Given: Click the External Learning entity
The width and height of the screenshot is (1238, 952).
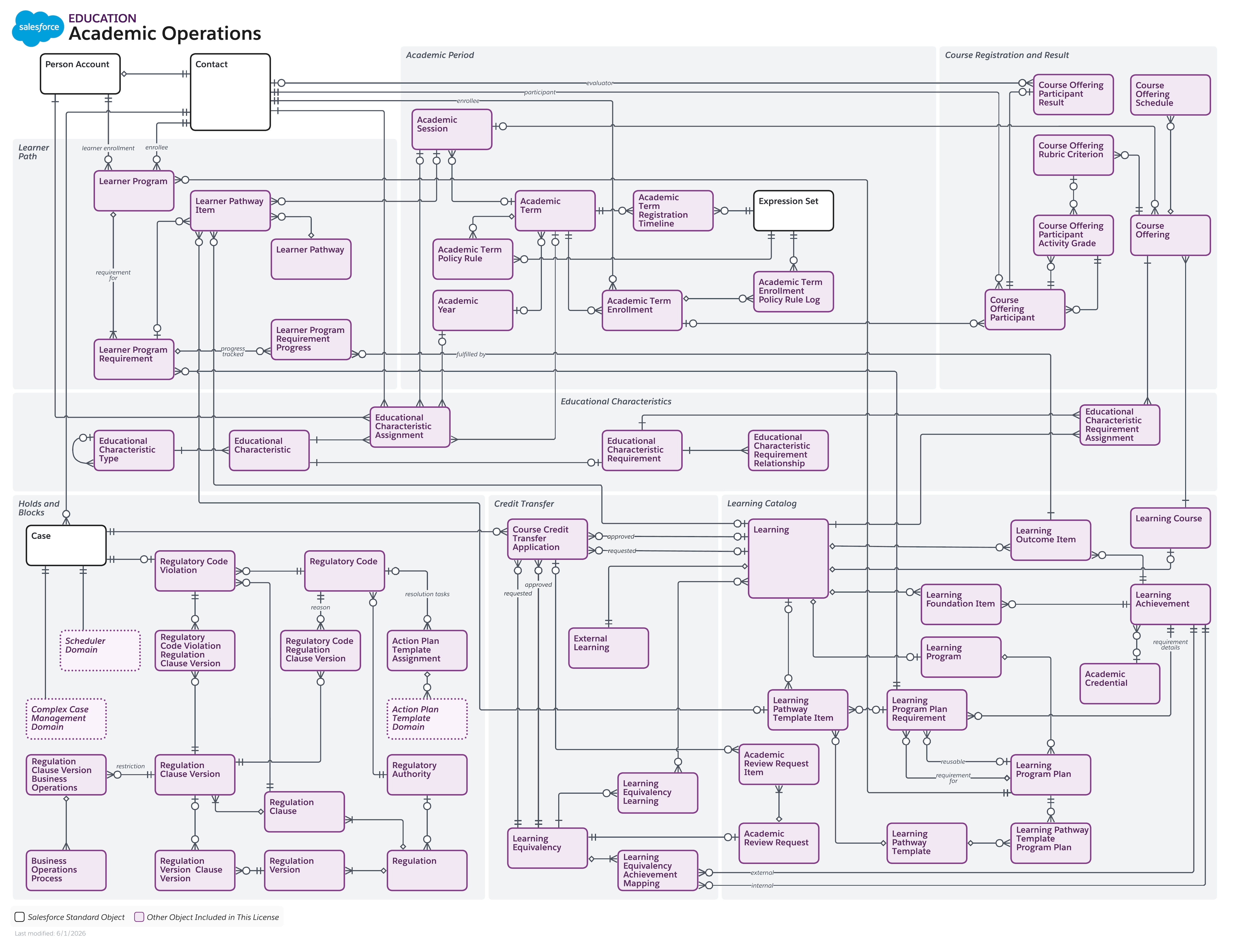Looking at the screenshot, I should pyautogui.click(x=609, y=648).
